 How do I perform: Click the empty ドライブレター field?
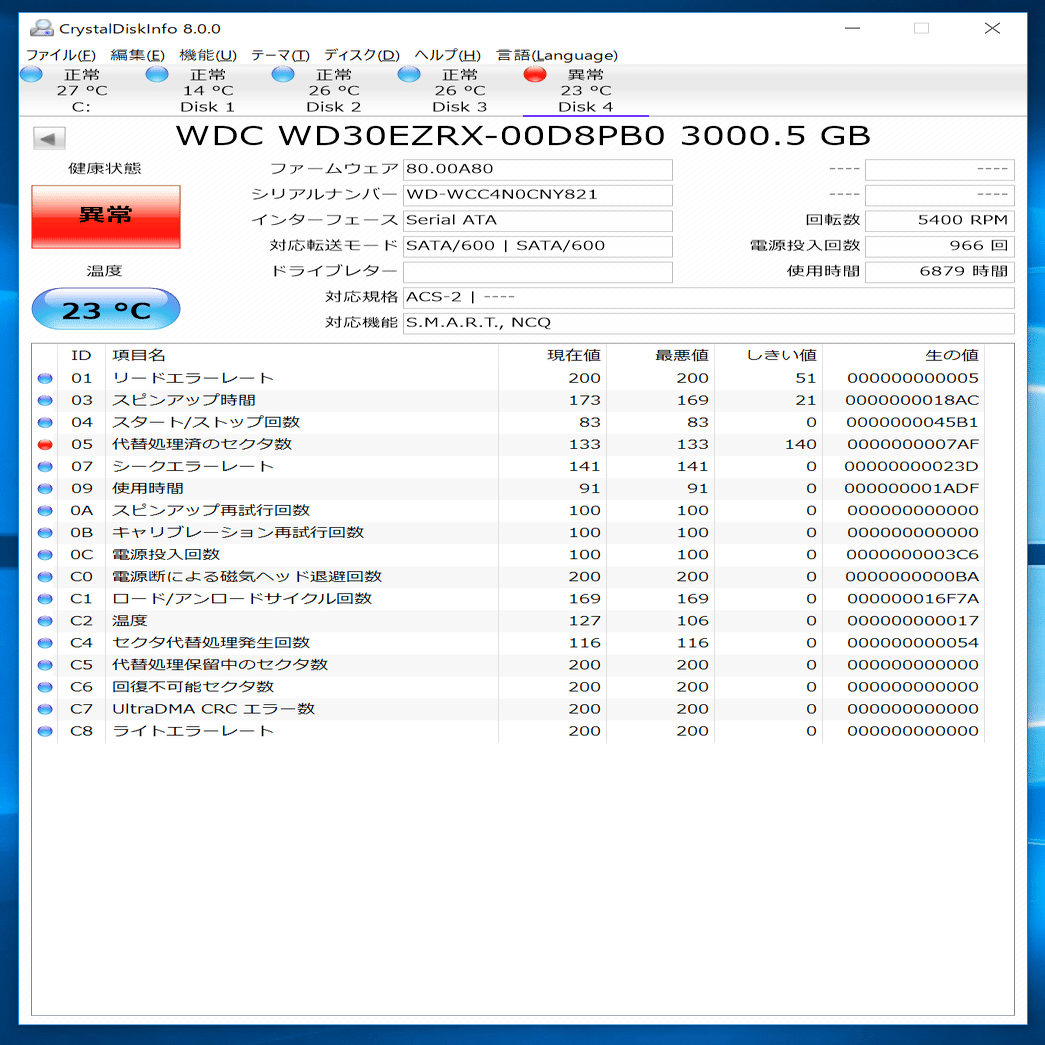coord(538,272)
